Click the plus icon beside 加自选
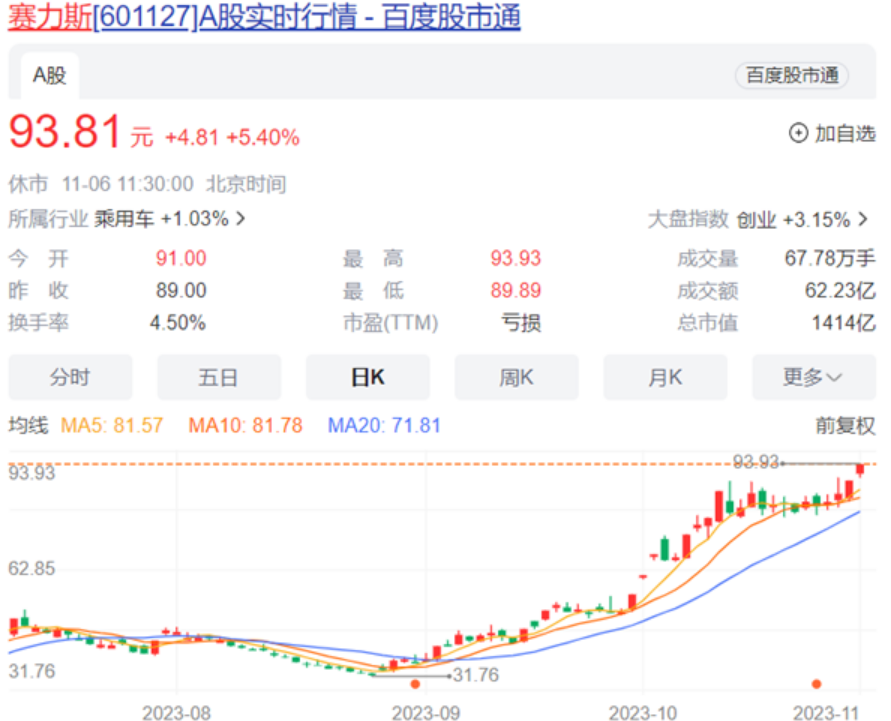 (798, 134)
